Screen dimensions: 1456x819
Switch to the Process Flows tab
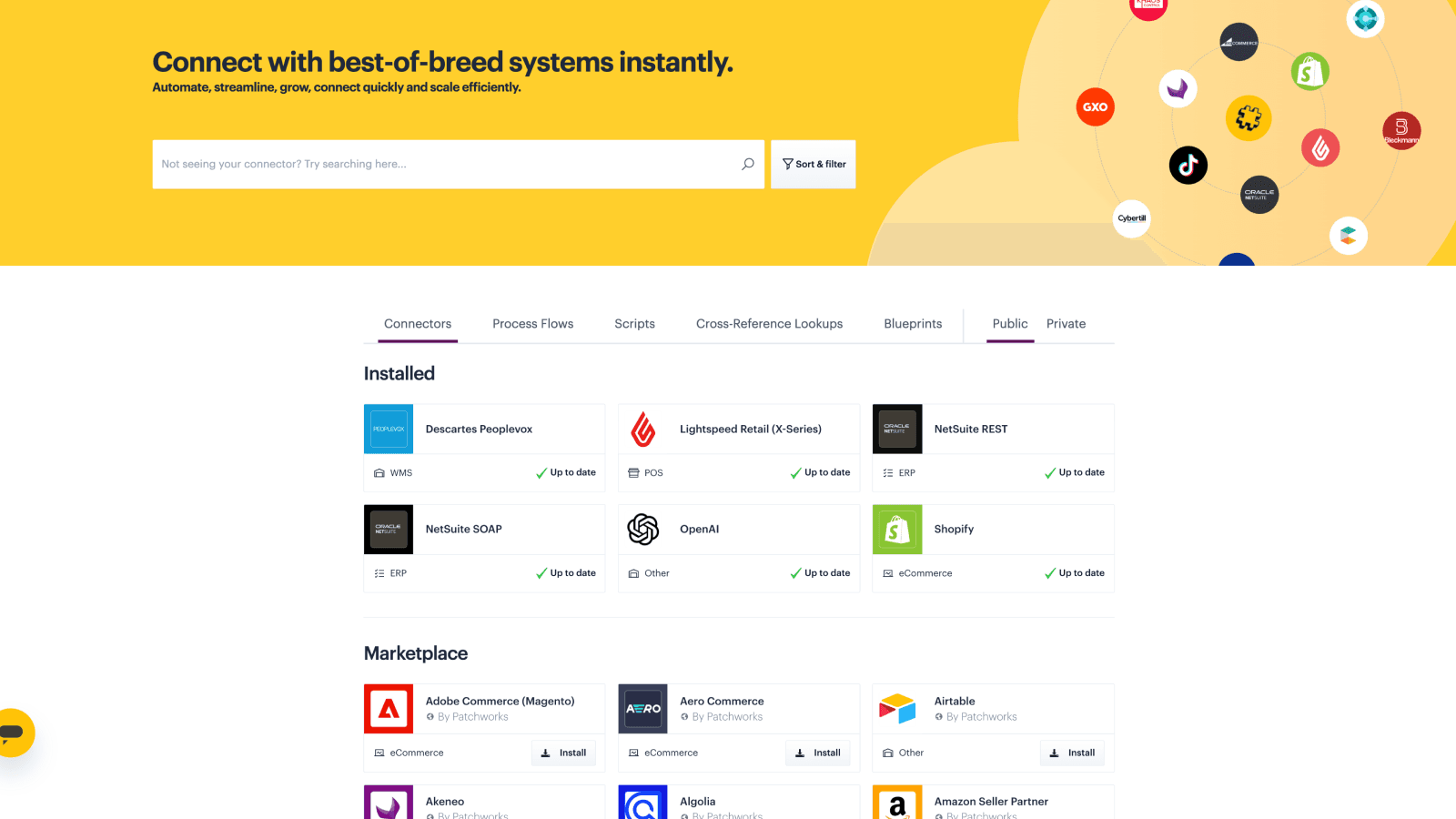(532, 324)
